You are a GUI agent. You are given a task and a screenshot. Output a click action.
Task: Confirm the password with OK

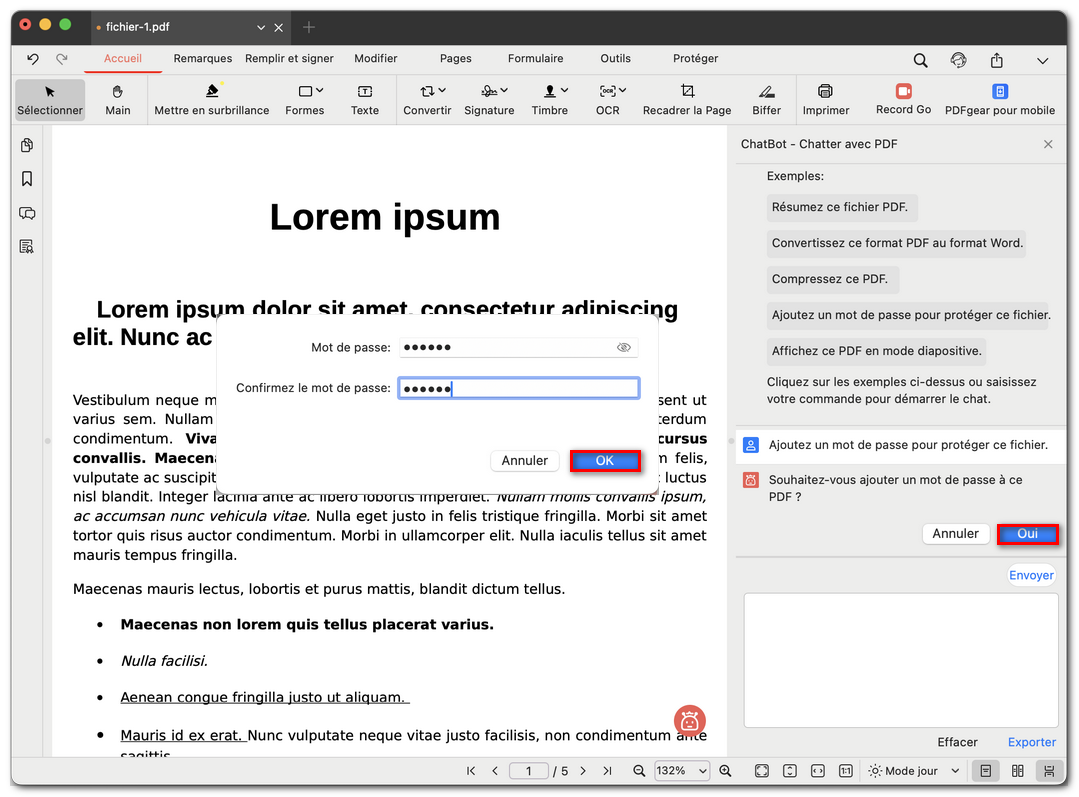605,461
